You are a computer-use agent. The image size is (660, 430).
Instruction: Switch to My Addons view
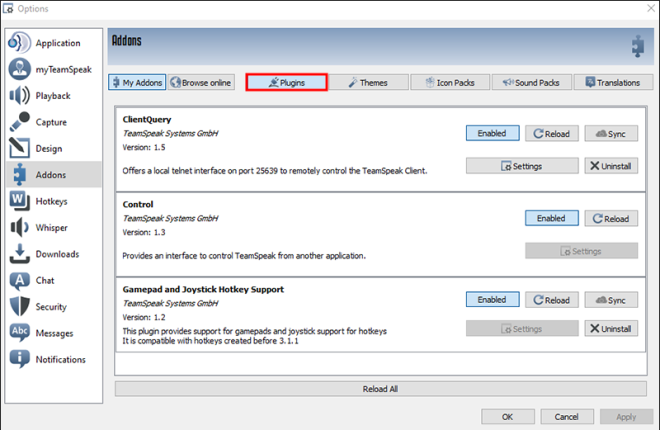pyautogui.click(x=137, y=82)
